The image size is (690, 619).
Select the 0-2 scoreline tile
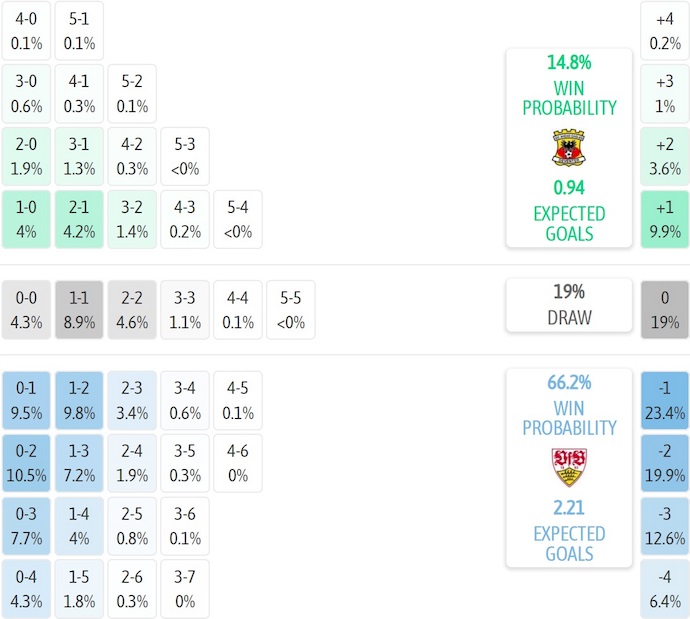(26, 463)
